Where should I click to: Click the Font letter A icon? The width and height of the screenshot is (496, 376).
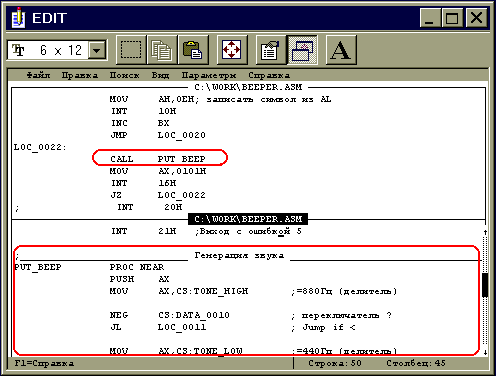click(341, 50)
